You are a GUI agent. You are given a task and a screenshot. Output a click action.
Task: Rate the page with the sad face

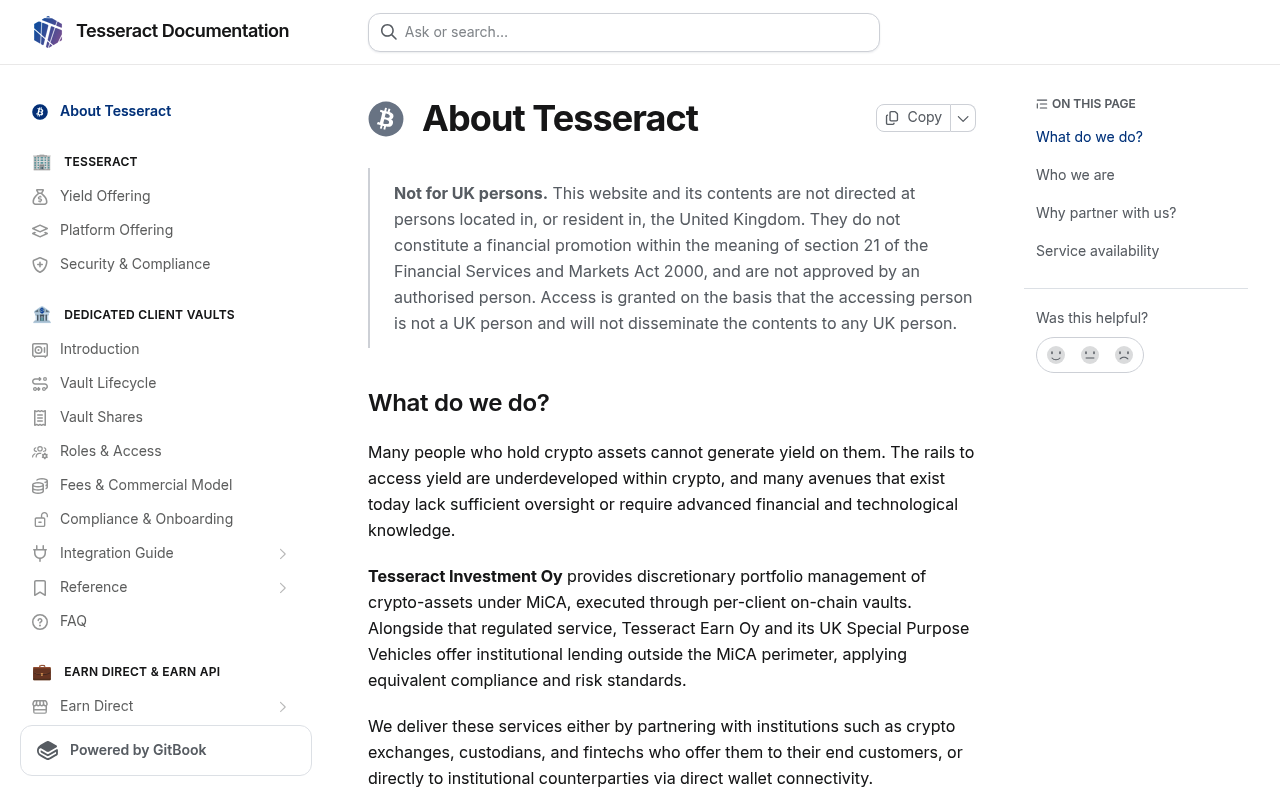[1124, 355]
